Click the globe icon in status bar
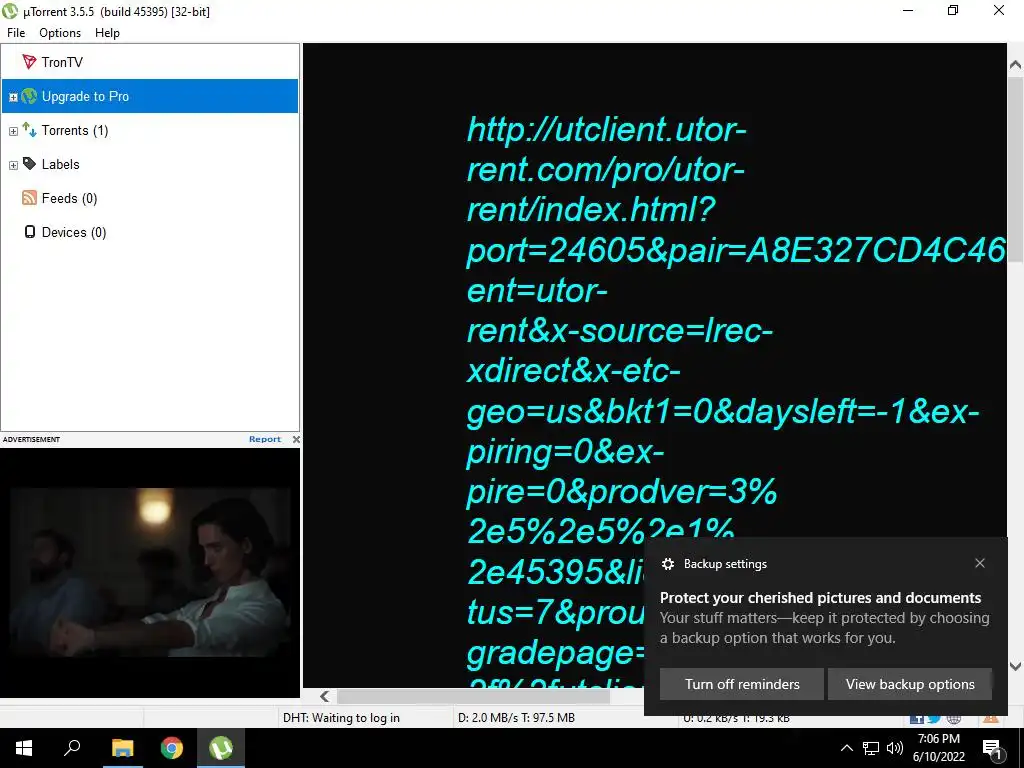1024x768 pixels. pyautogui.click(x=953, y=718)
